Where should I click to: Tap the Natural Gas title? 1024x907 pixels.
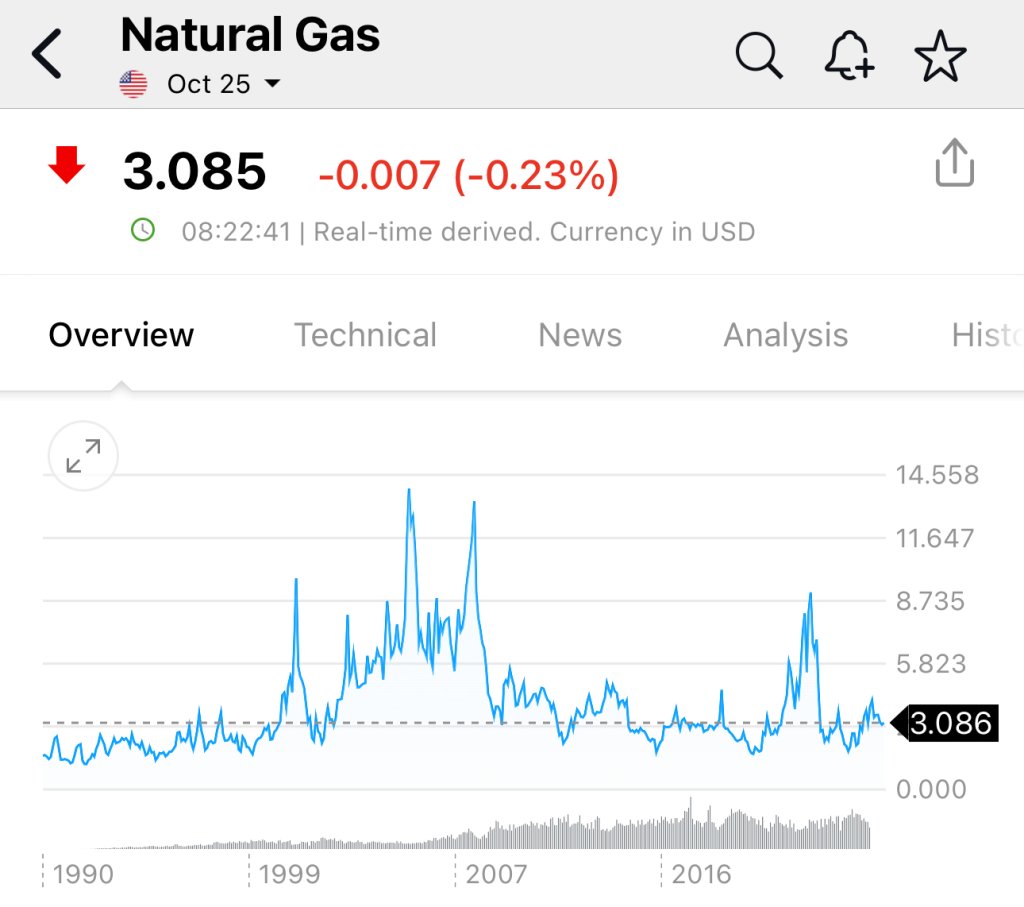(x=250, y=35)
